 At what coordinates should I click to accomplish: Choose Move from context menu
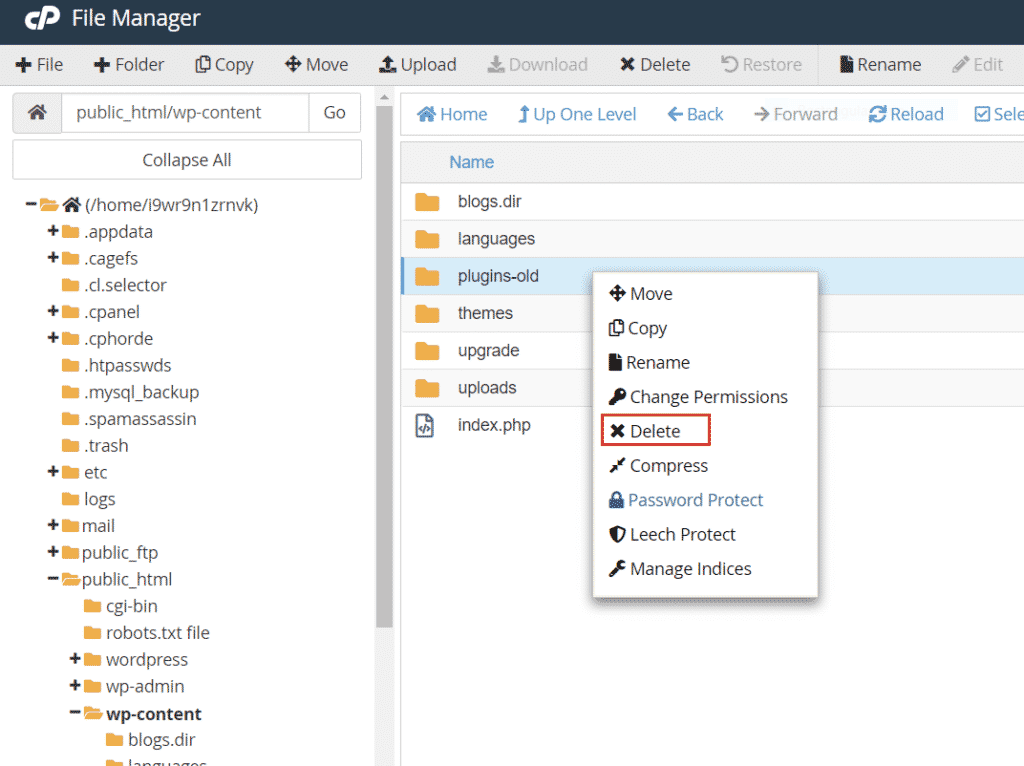tap(641, 294)
